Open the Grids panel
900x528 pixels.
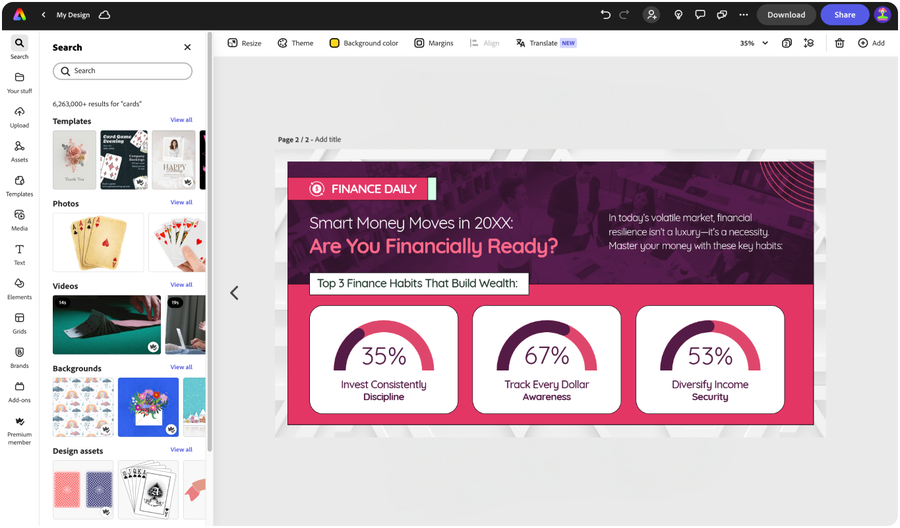20,324
